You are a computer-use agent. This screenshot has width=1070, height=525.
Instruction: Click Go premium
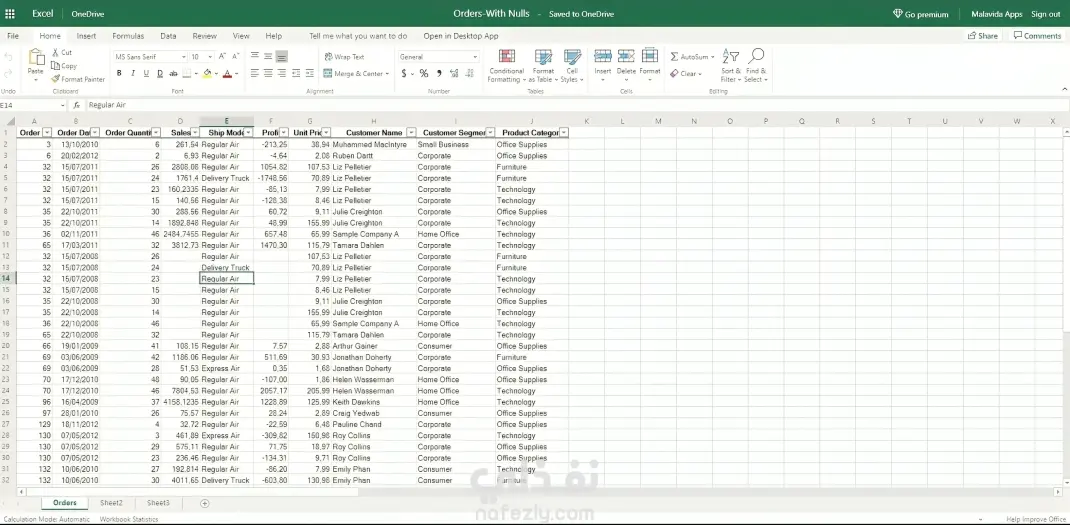coord(921,14)
